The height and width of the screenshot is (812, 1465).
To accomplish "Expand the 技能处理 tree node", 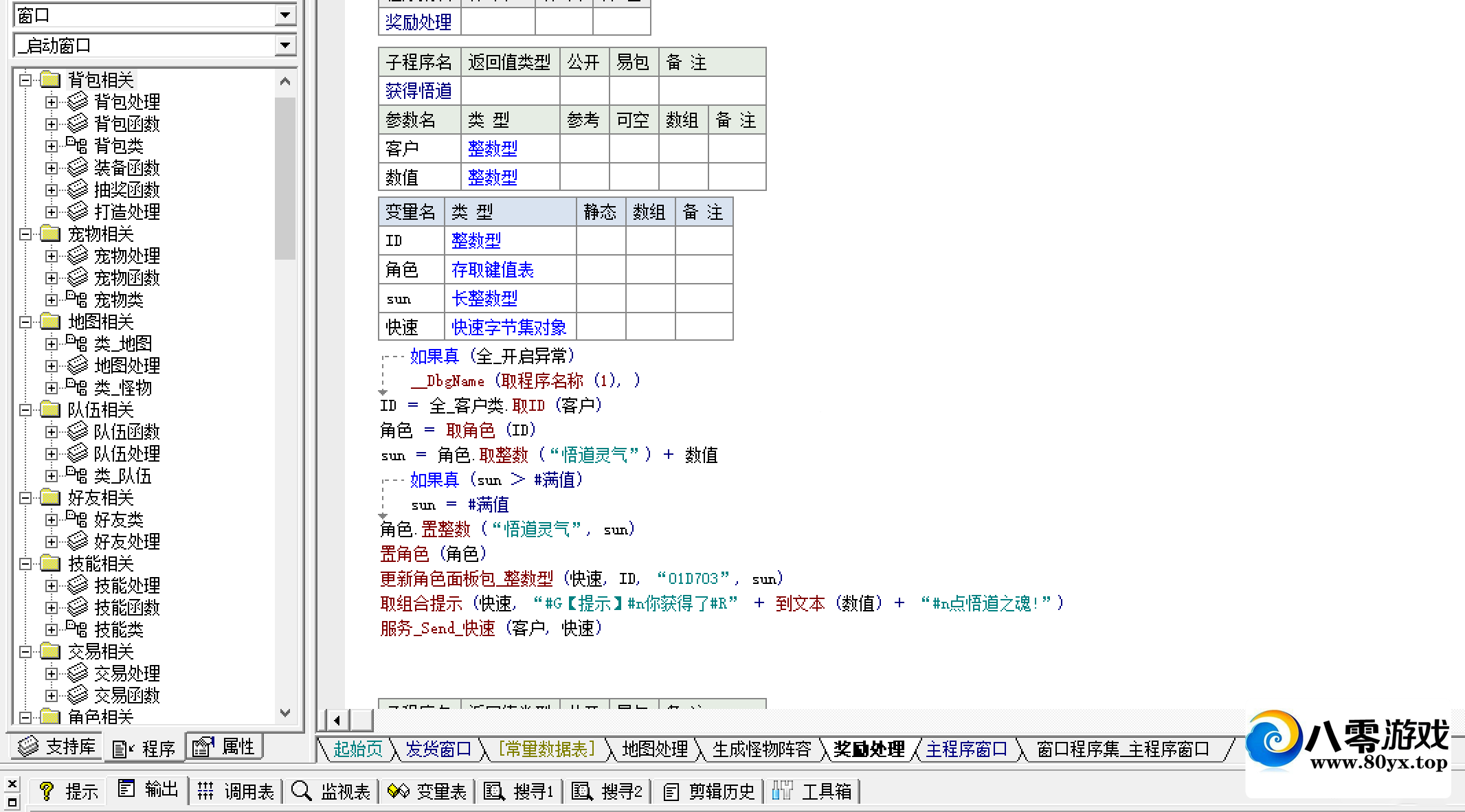I will (52, 585).
